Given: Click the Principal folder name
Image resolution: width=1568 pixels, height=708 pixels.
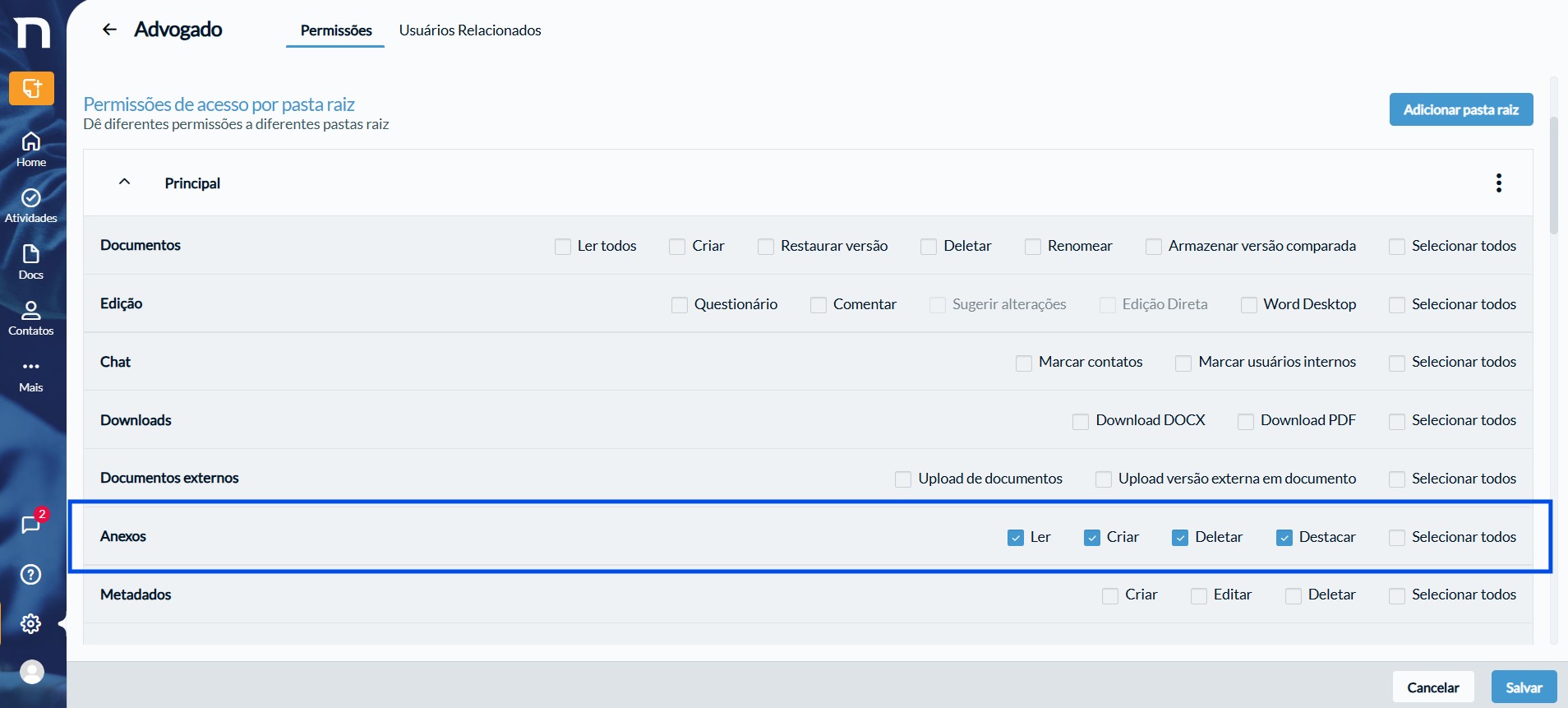Looking at the screenshot, I should [x=192, y=183].
